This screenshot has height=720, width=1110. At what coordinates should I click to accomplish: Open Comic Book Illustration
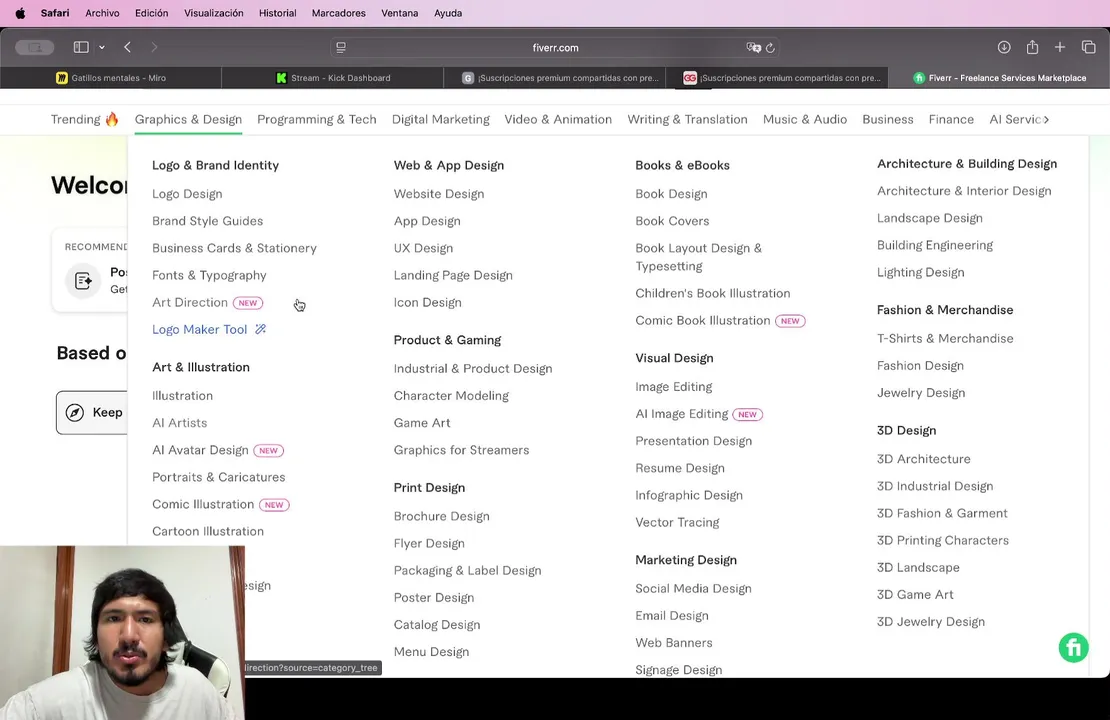click(x=702, y=320)
